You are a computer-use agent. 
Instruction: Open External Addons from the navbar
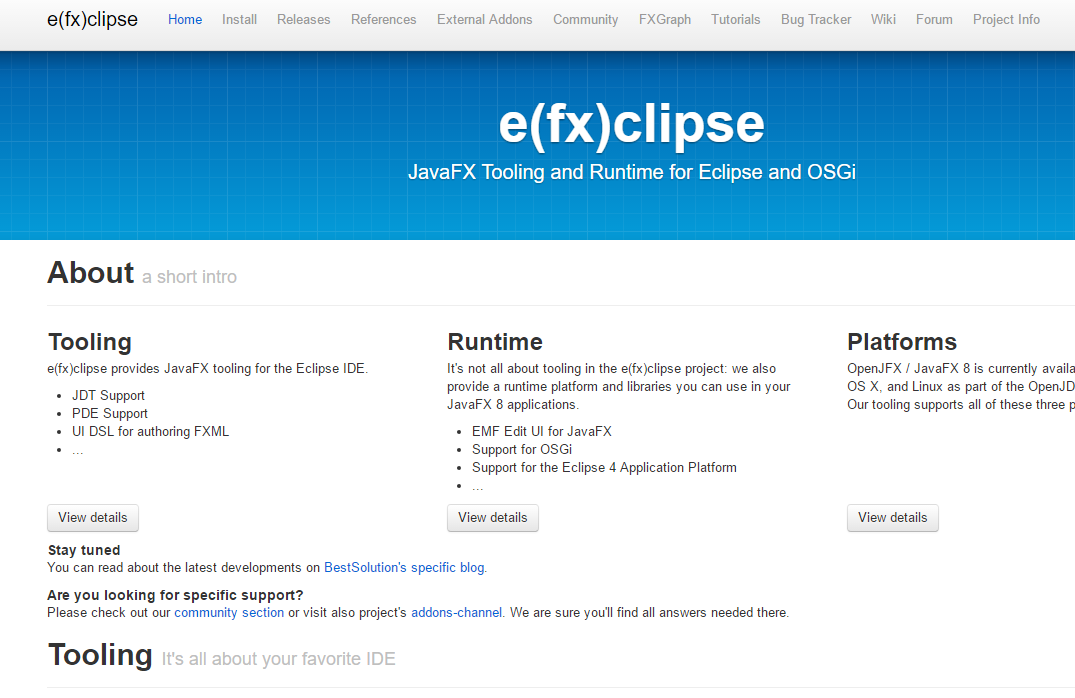485,19
